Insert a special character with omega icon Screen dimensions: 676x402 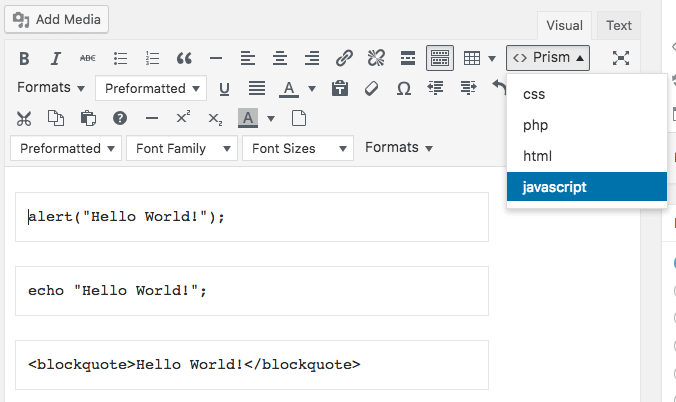404,88
